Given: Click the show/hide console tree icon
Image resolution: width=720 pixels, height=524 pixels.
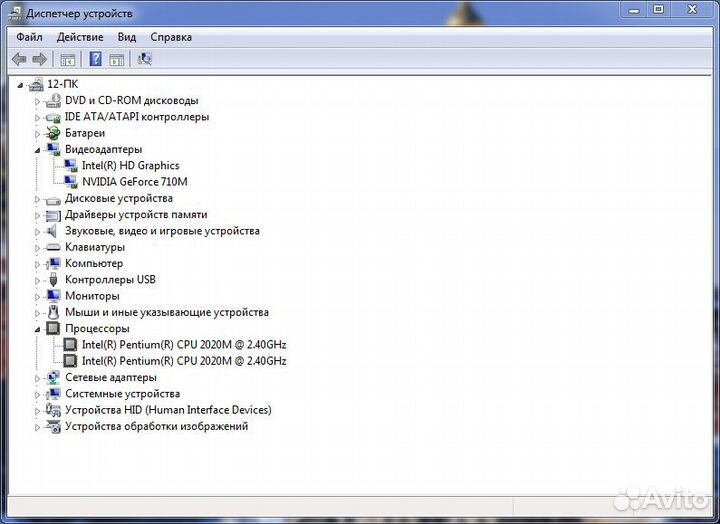Looking at the screenshot, I should [x=68, y=60].
